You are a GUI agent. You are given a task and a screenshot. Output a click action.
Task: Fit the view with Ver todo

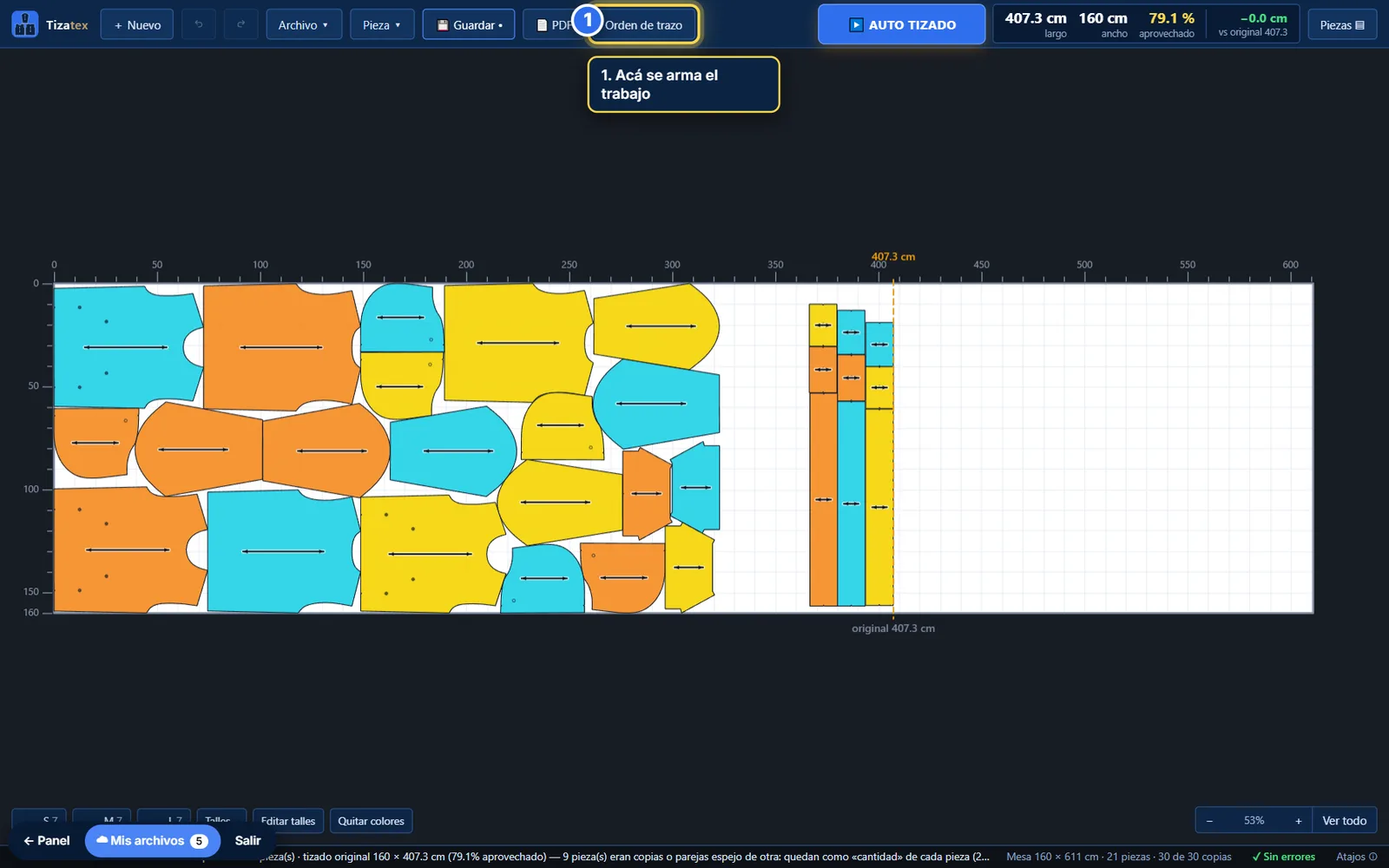(1345, 820)
